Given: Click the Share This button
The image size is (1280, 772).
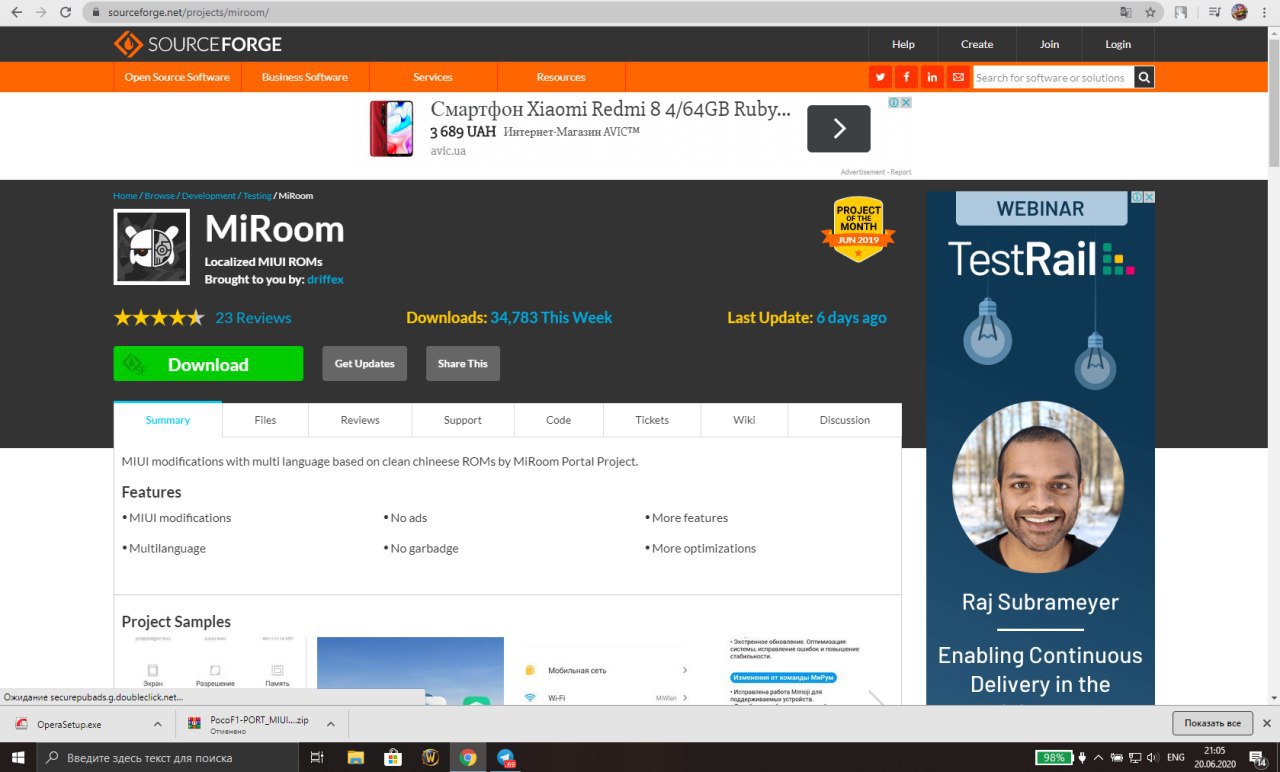Looking at the screenshot, I should pyautogui.click(x=463, y=364).
